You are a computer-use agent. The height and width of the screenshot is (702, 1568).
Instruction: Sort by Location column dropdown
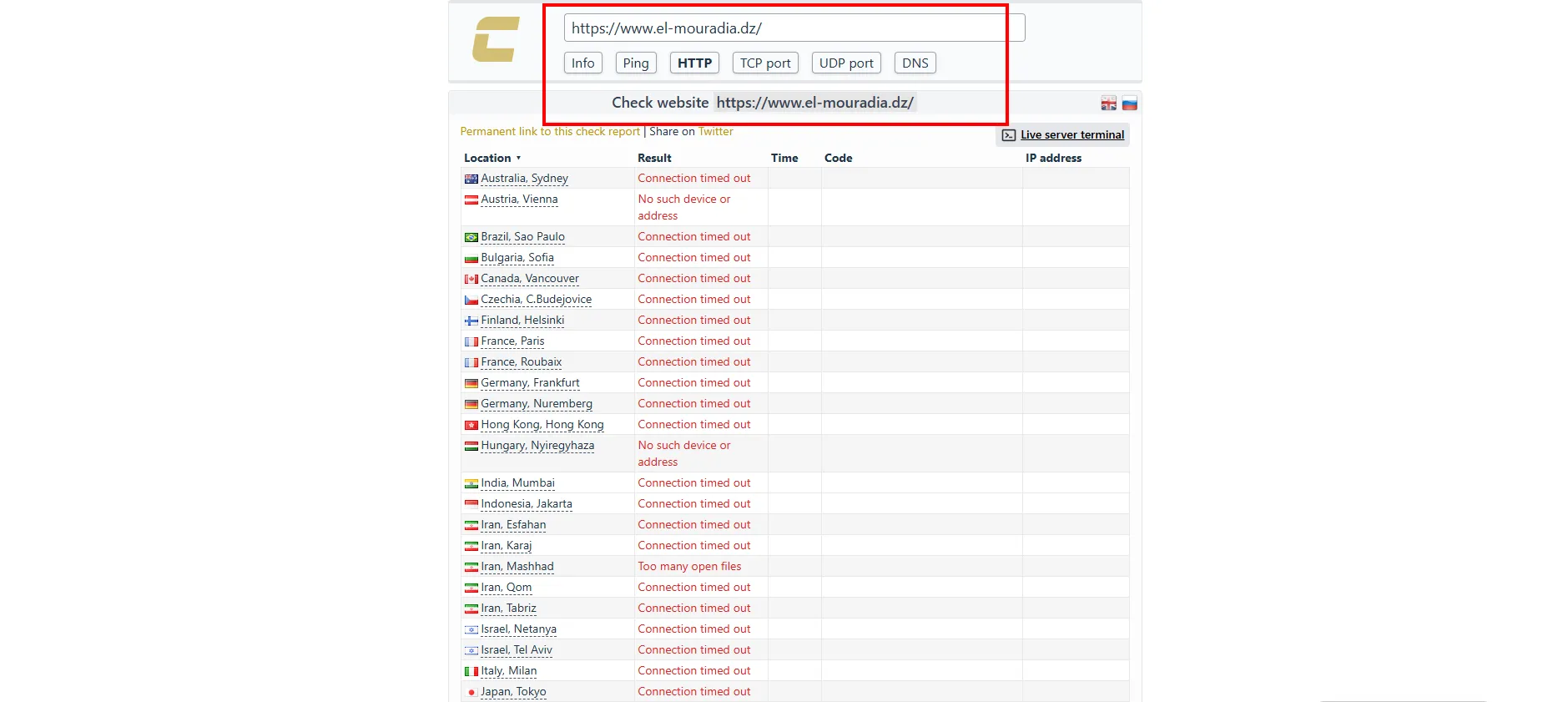[x=492, y=158]
